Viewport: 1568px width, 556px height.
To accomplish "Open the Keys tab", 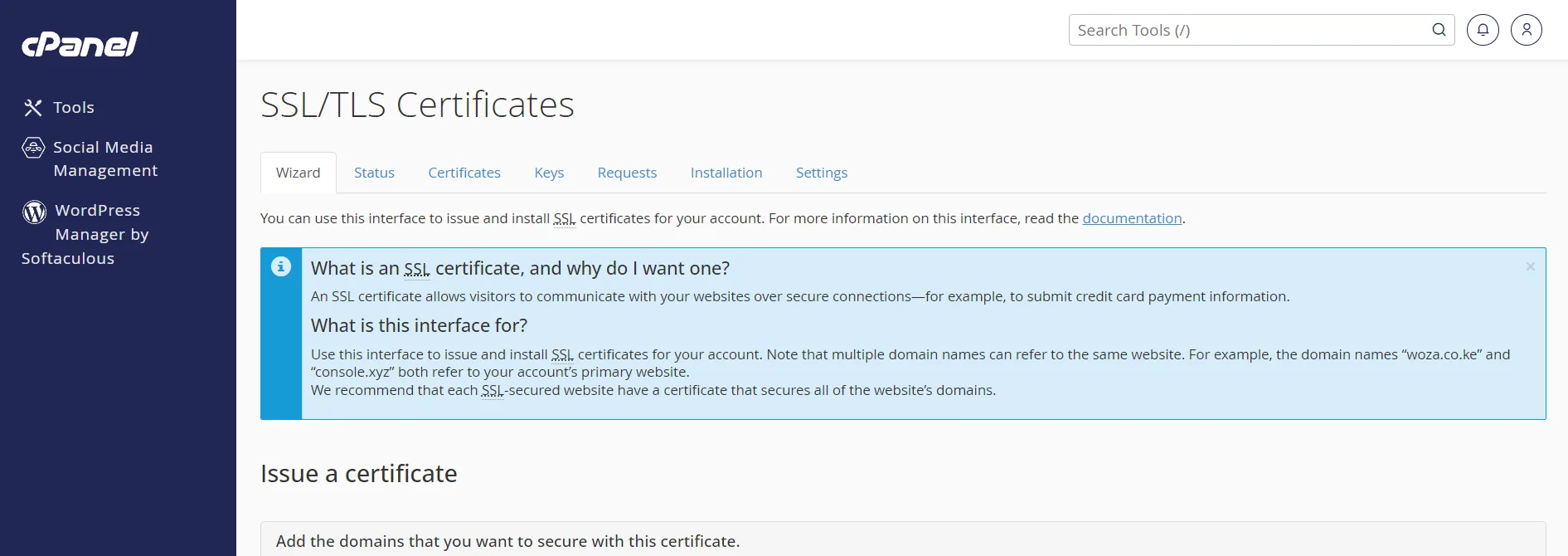I will pyautogui.click(x=549, y=173).
